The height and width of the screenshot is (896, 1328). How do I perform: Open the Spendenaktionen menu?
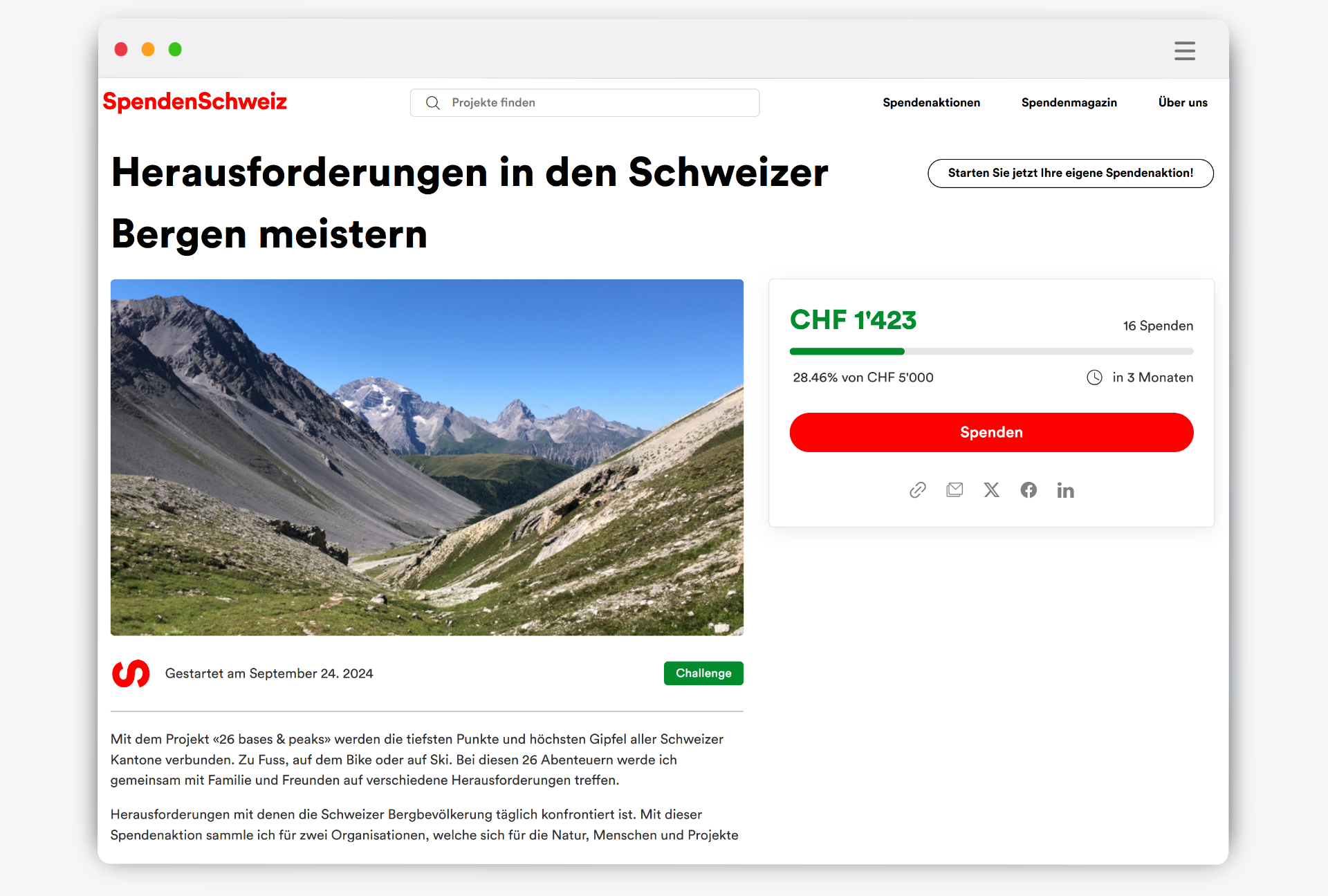coord(931,102)
